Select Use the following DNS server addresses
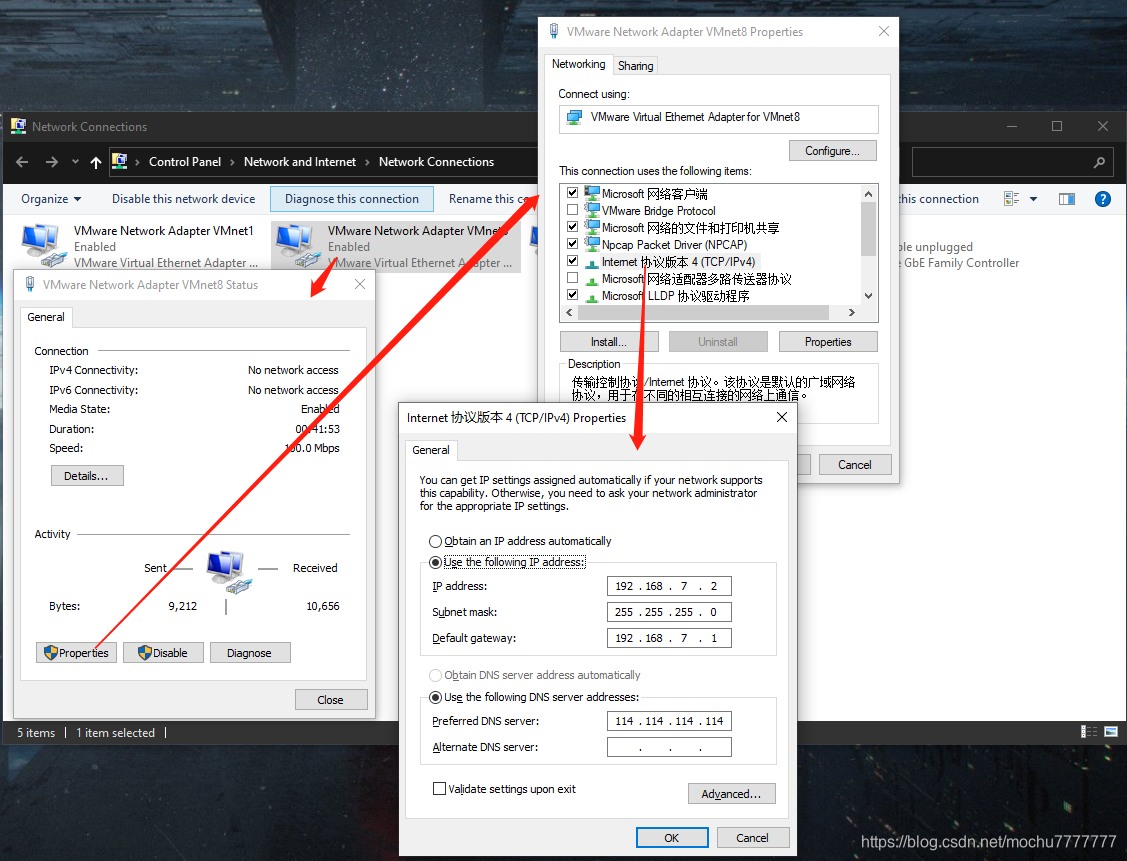1127x861 pixels. (x=436, y=697)
